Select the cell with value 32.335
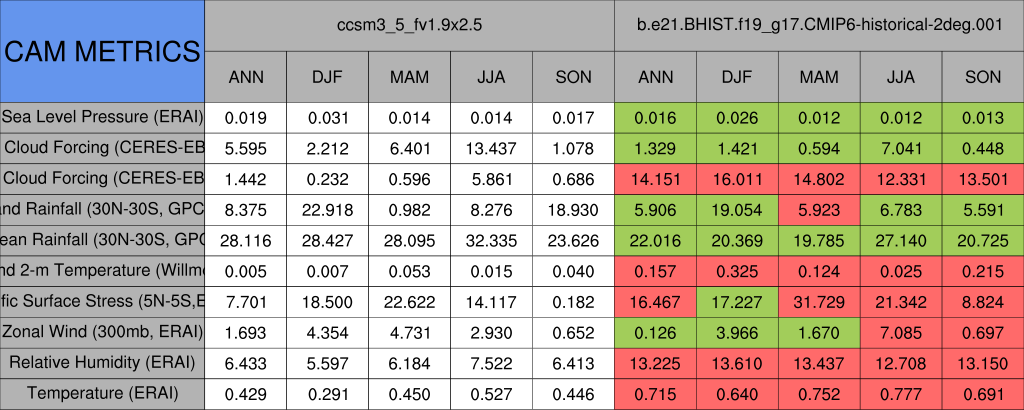 click(x=491, y=240)
